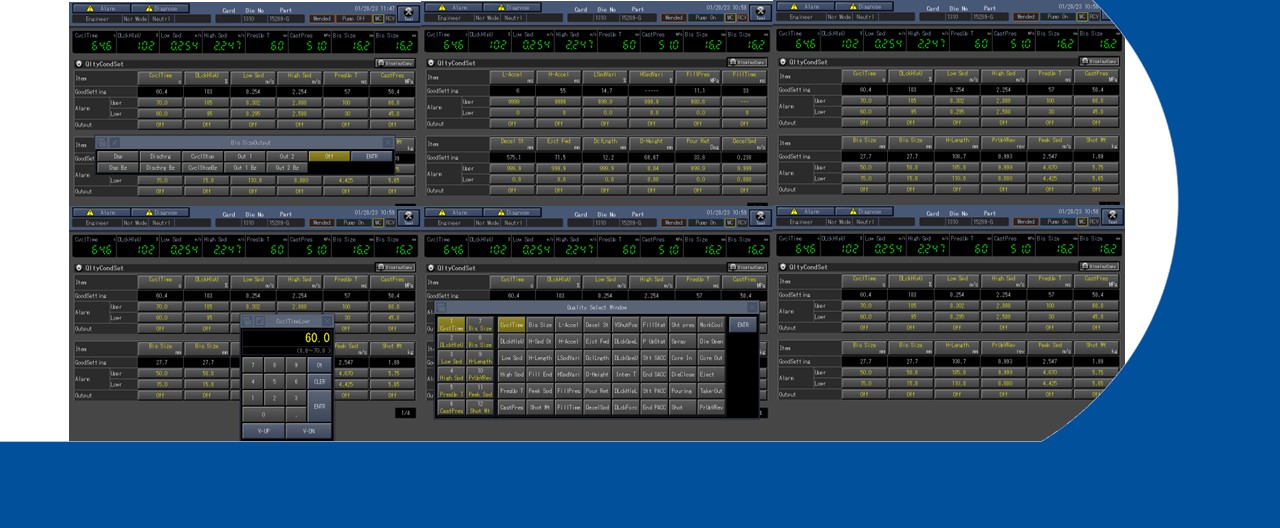The height and width of the screenshot is (528, 1280).
Task: Open H-Accel item header on L-Accel screen
Action: (559, 77)
